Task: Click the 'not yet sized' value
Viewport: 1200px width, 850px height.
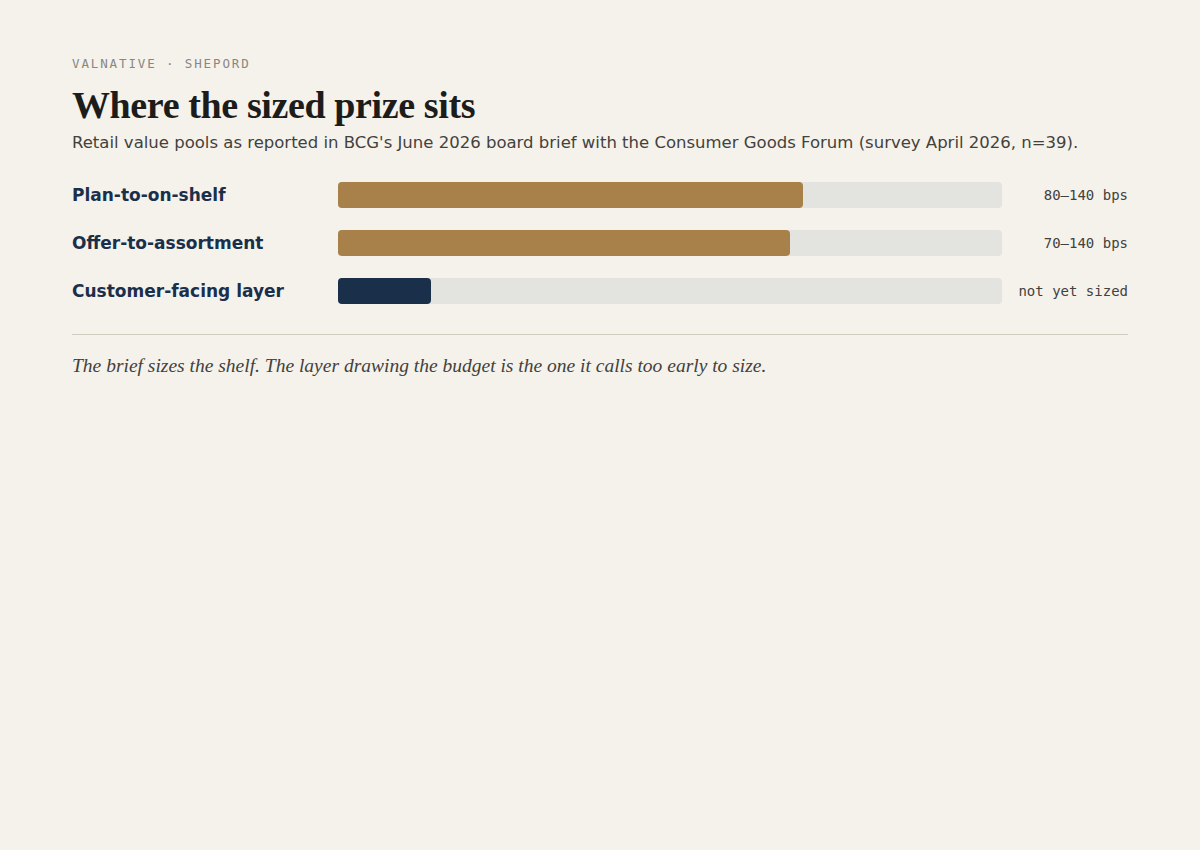Action: pos(1073,291)
